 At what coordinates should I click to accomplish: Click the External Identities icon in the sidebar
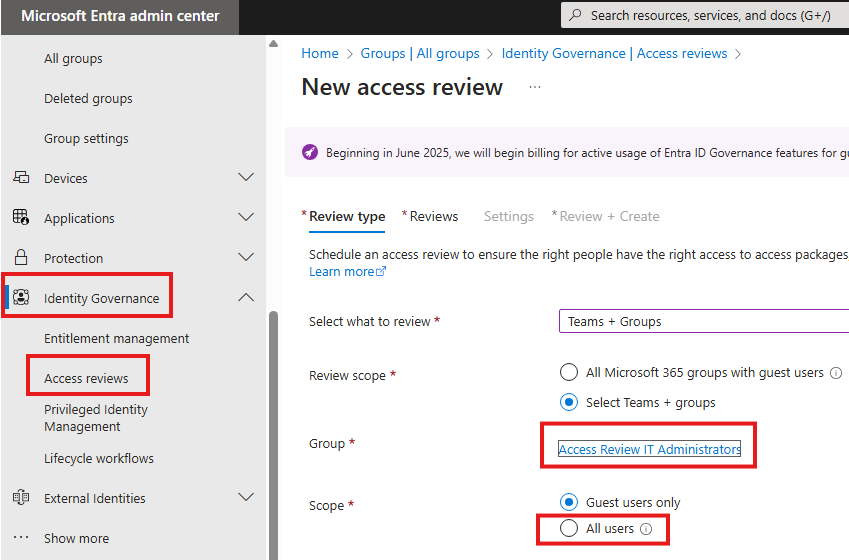click(x=21, y=497)
